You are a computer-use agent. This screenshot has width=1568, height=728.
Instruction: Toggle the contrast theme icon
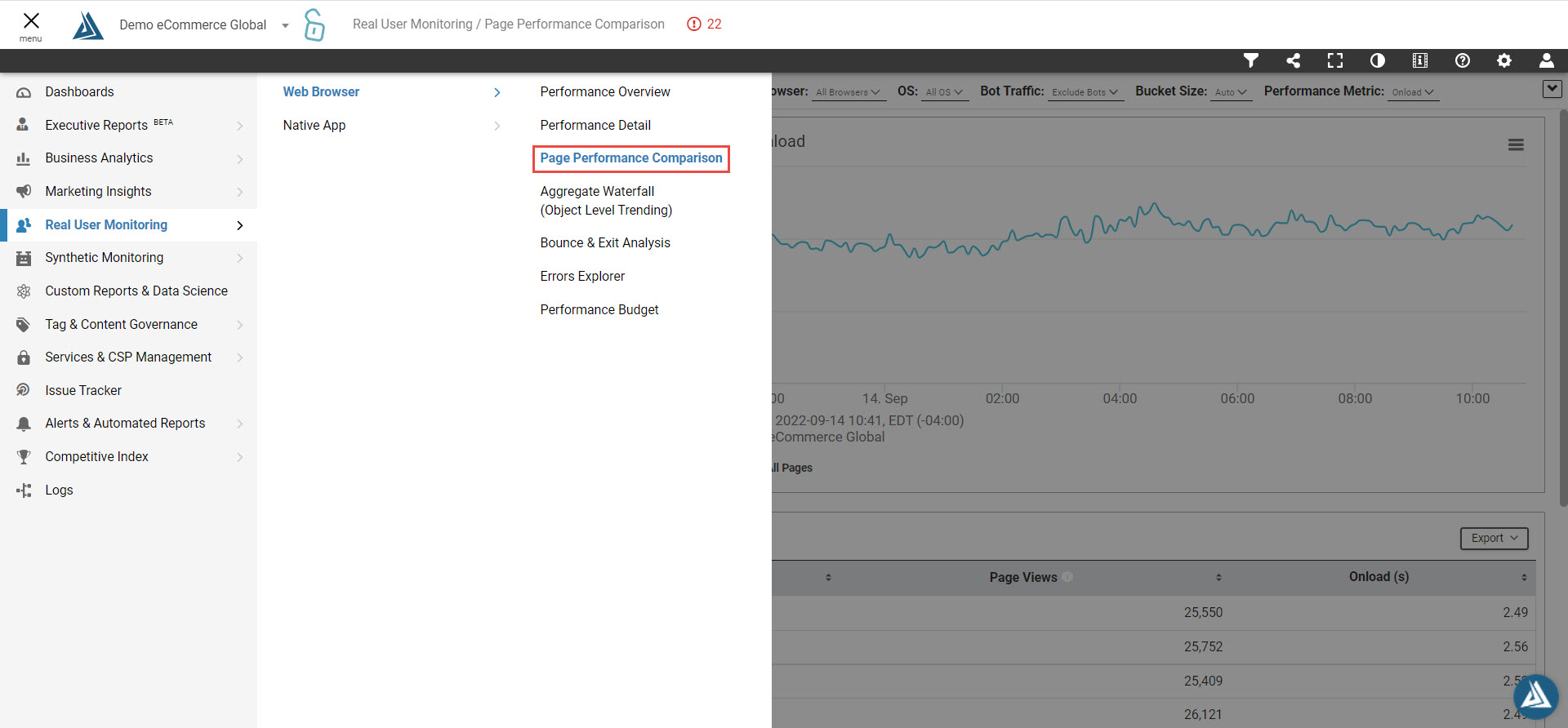tap(1378, 60)
